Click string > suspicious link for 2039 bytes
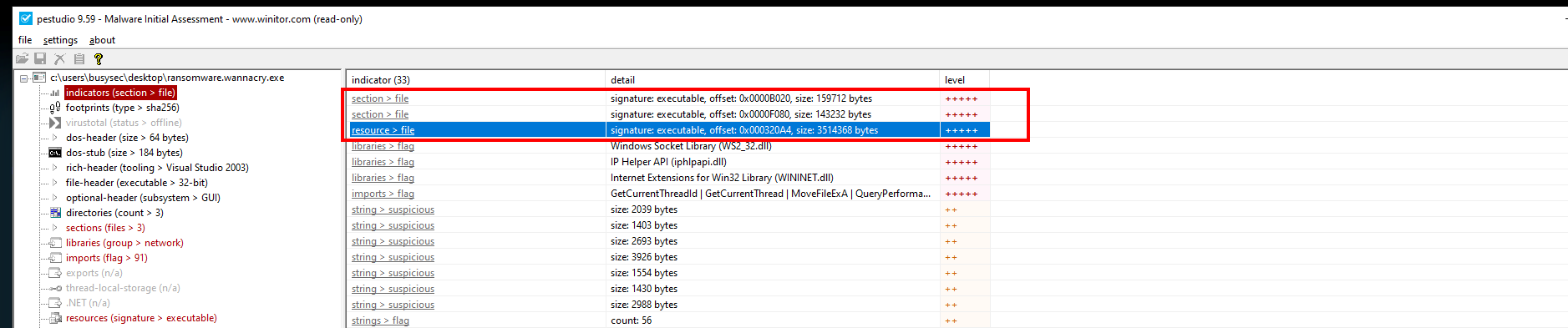The width and height of the screenshot is (1568, 328). coord(393,209)
